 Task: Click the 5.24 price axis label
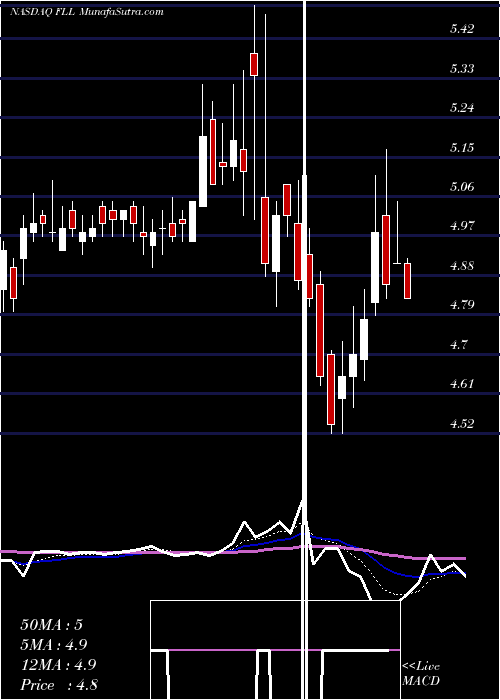coord(462,108)
